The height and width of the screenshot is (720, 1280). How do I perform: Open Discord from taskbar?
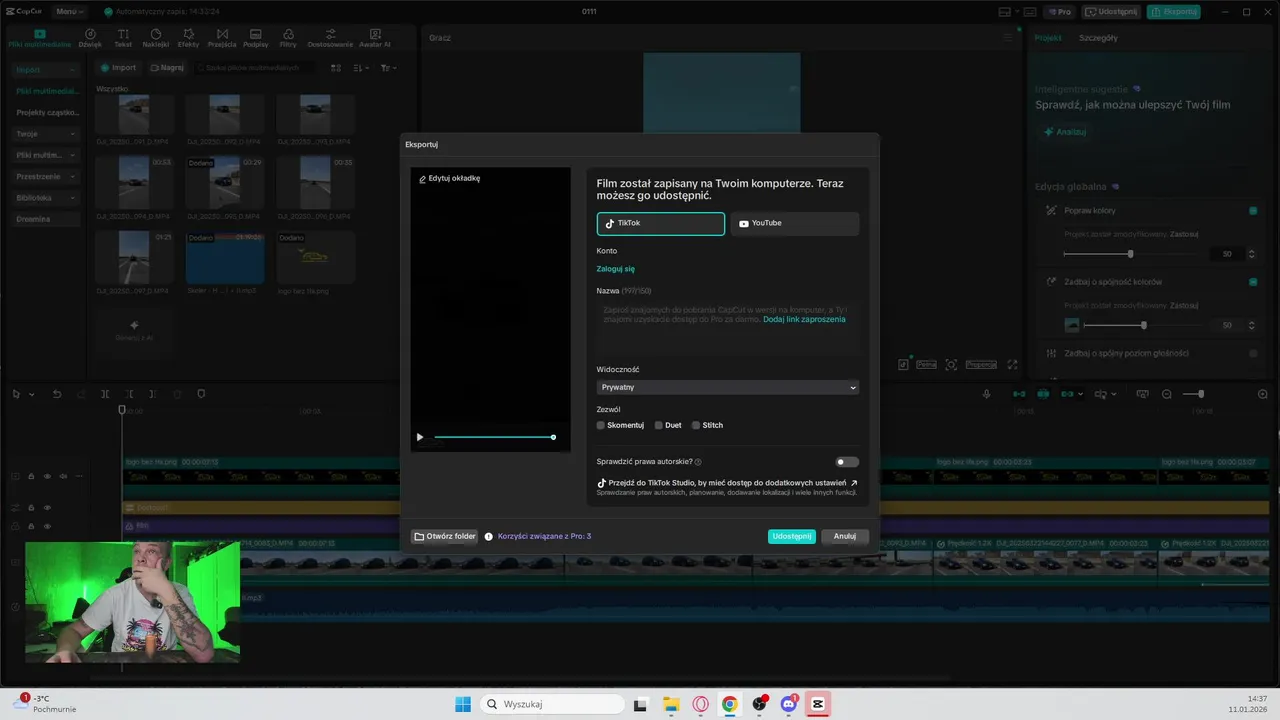point(789,704)
